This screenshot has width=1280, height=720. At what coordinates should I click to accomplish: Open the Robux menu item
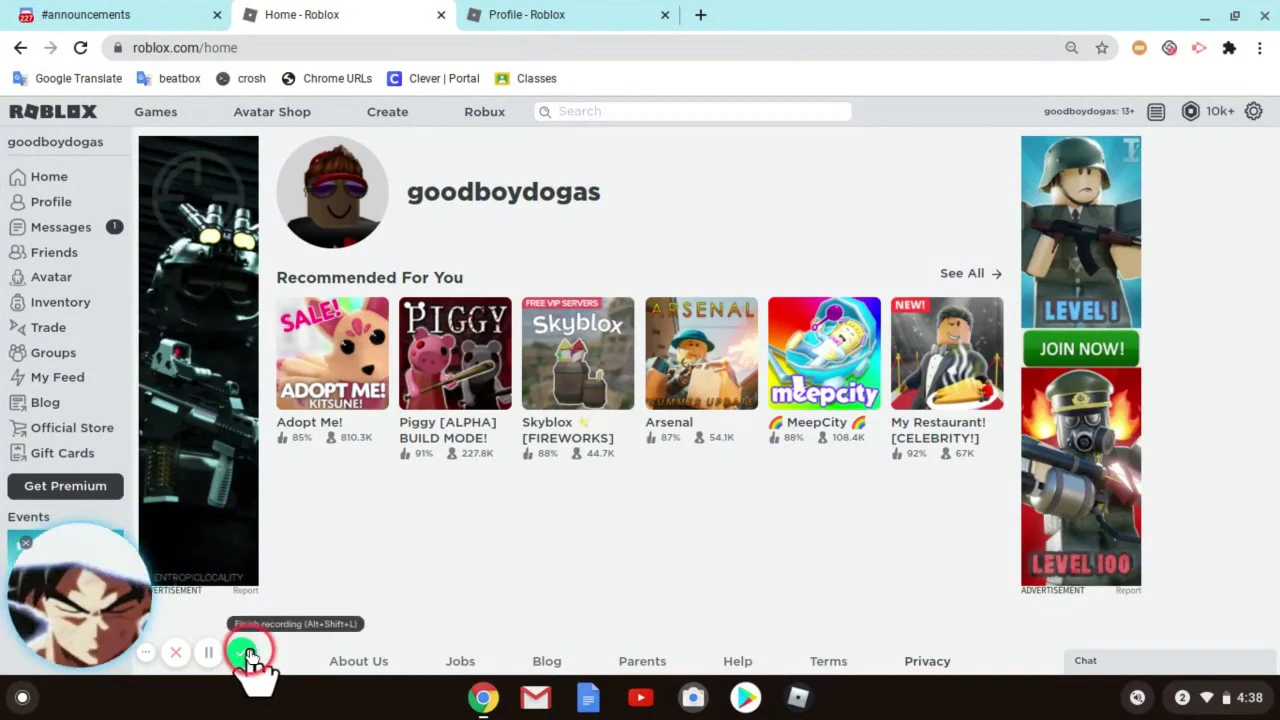pos(484,112)
